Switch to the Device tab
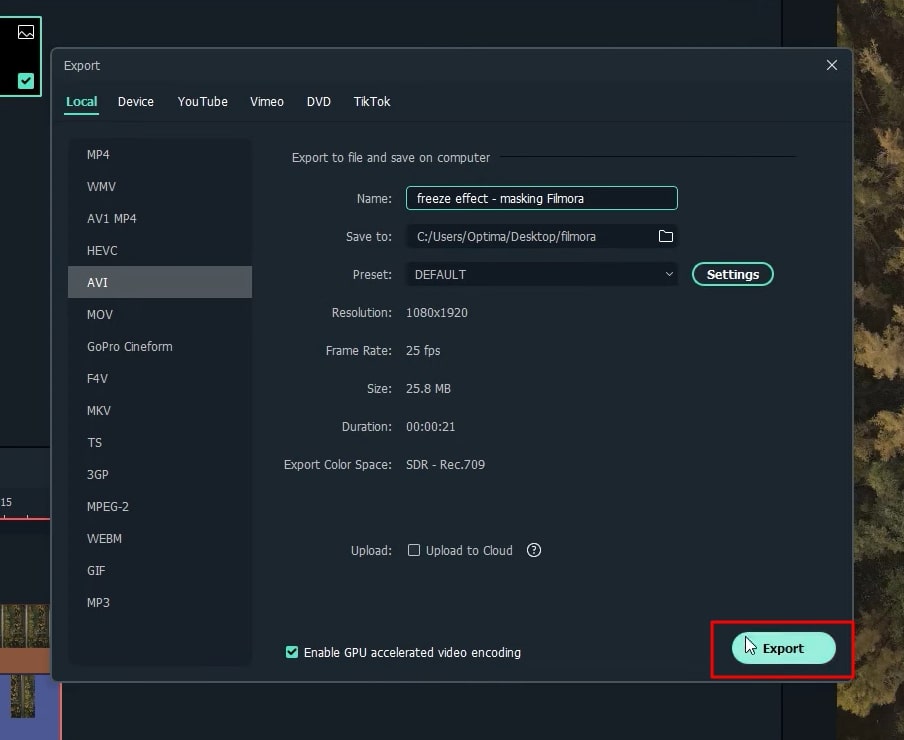The height and width of the screenshot is (740, 904). (x=135, y=102)
